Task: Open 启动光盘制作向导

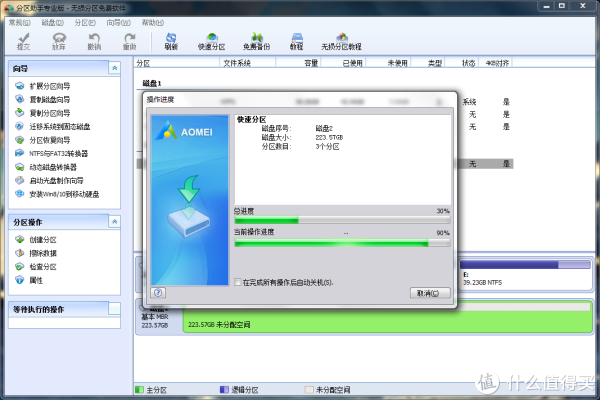Action: coord(49,181)
